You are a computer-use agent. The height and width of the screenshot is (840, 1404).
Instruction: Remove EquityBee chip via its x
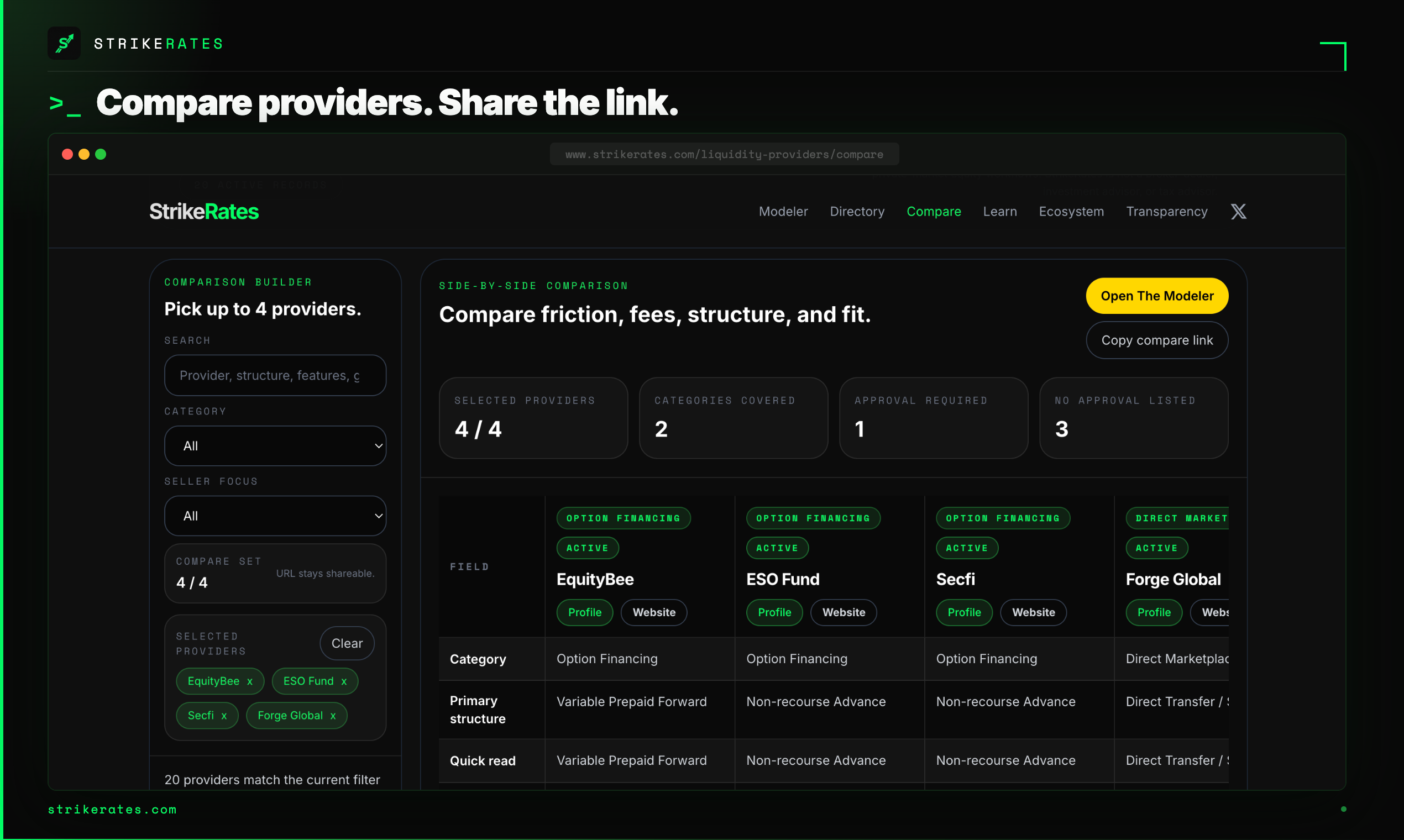click(250, 681)
